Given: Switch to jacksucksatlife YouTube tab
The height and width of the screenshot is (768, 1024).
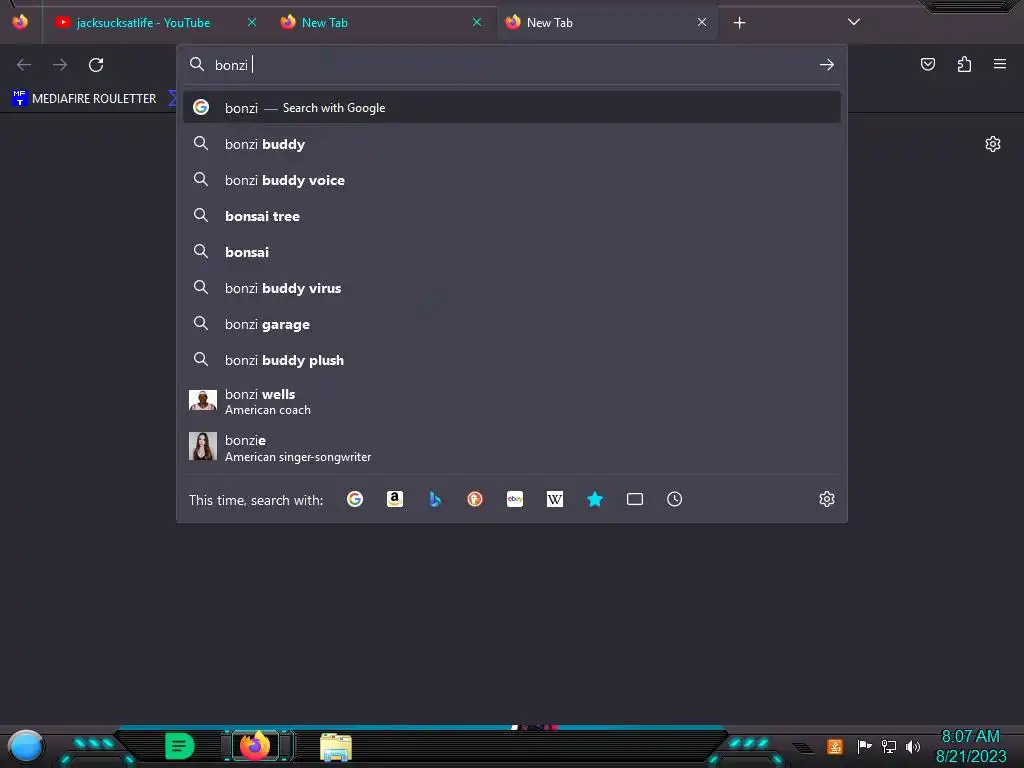Looking at the screenshot, I should pos(144,22).
